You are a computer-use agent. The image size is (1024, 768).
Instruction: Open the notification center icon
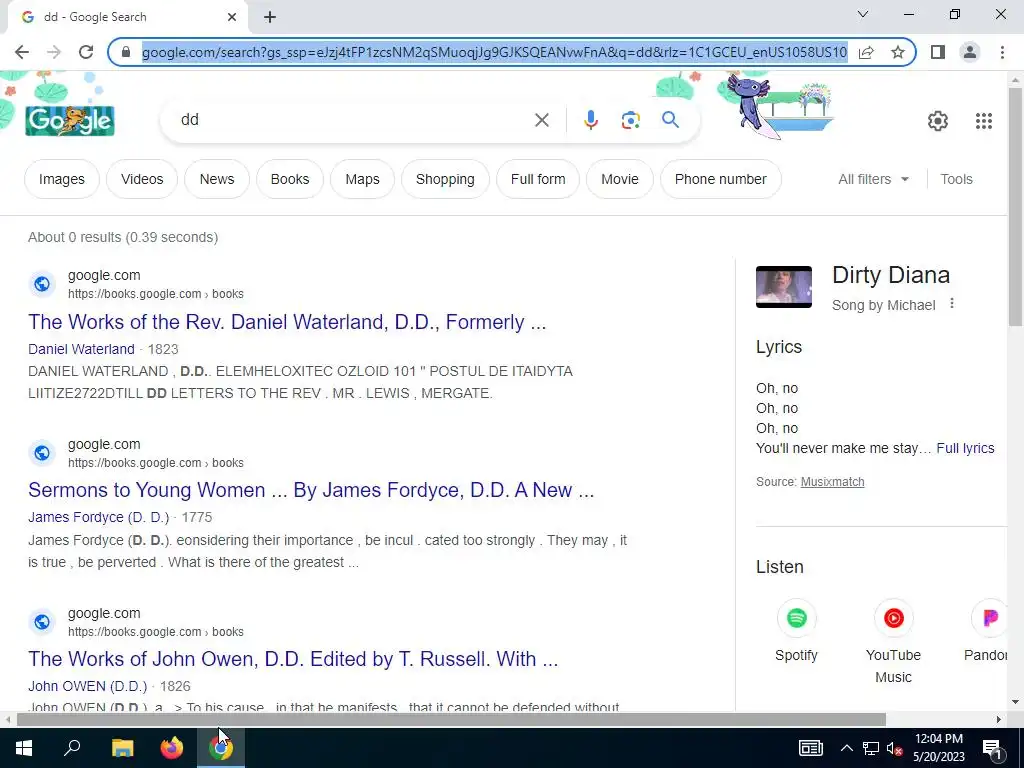(991, 748)
